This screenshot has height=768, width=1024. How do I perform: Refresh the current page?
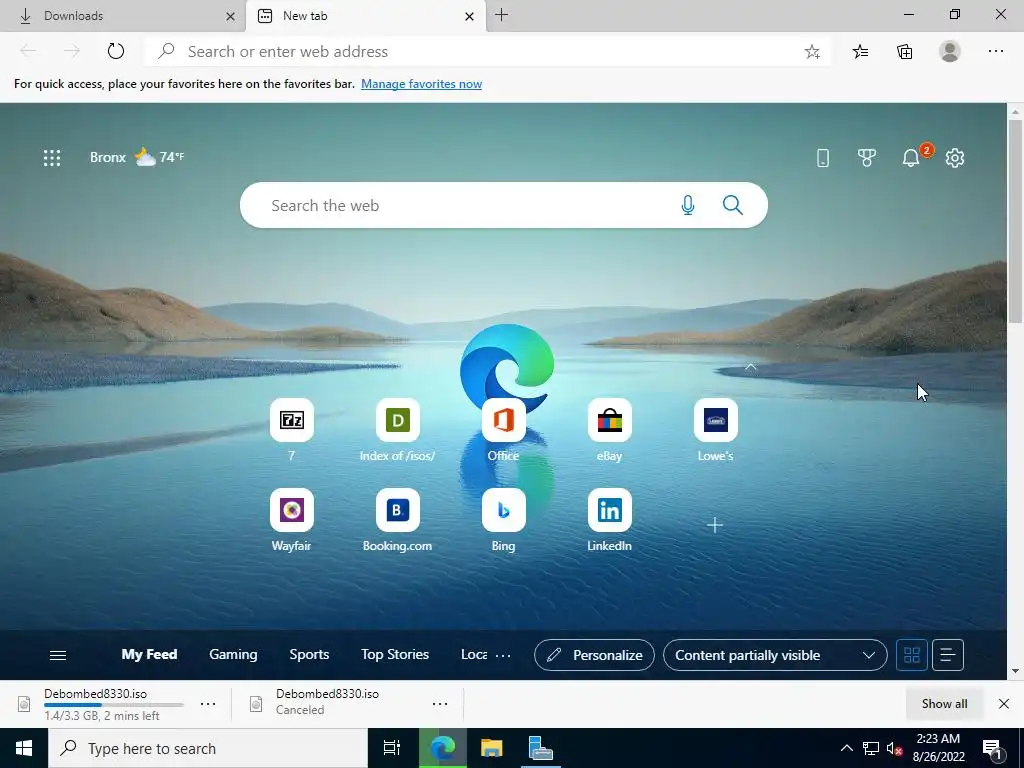click(116, 51)
